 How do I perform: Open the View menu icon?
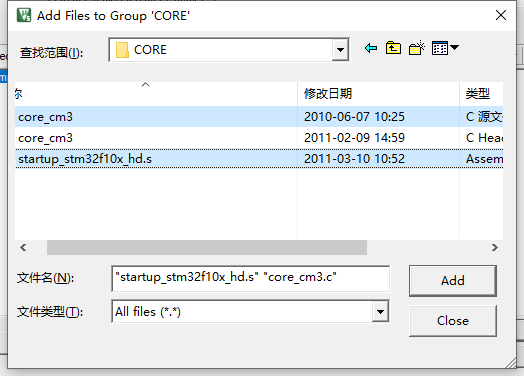[x=445, y=48]
